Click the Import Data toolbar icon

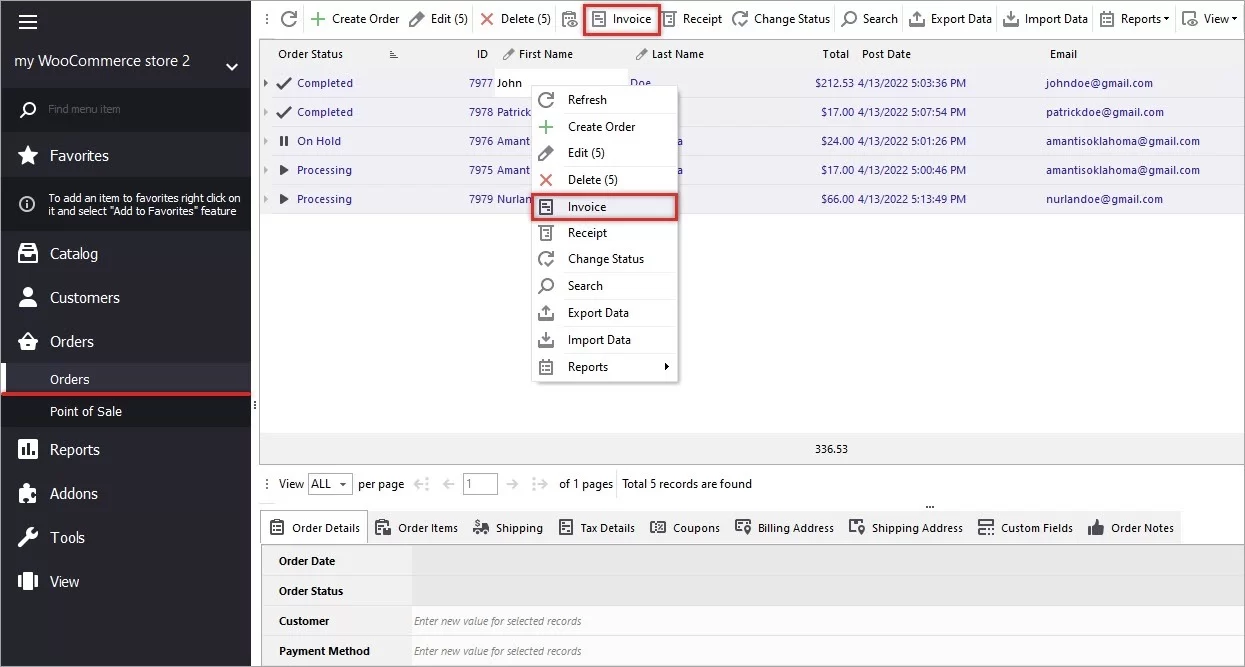(1045, 18)
